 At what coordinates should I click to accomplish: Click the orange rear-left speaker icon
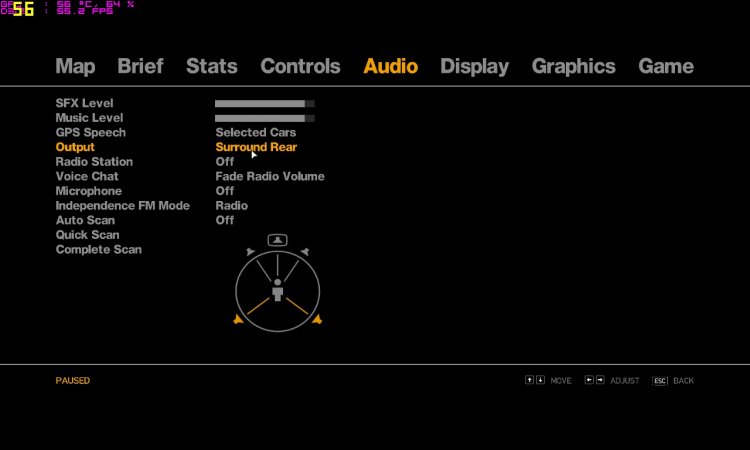tap(238, 319)
